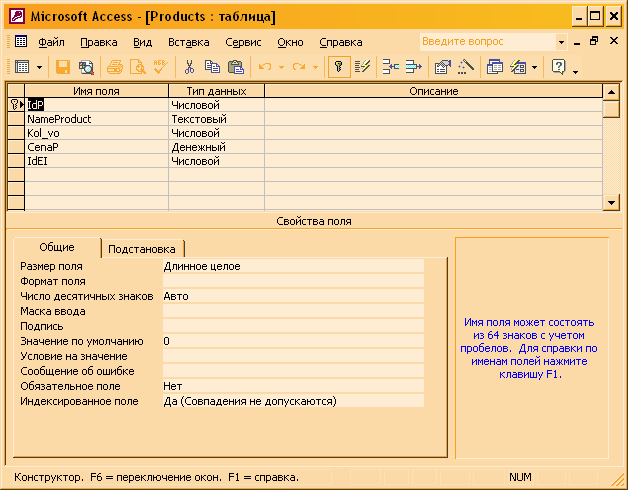Screen dimensions: 628x490
Task: Expand the help question box dropdown
Action: click(x=562, y=42)
